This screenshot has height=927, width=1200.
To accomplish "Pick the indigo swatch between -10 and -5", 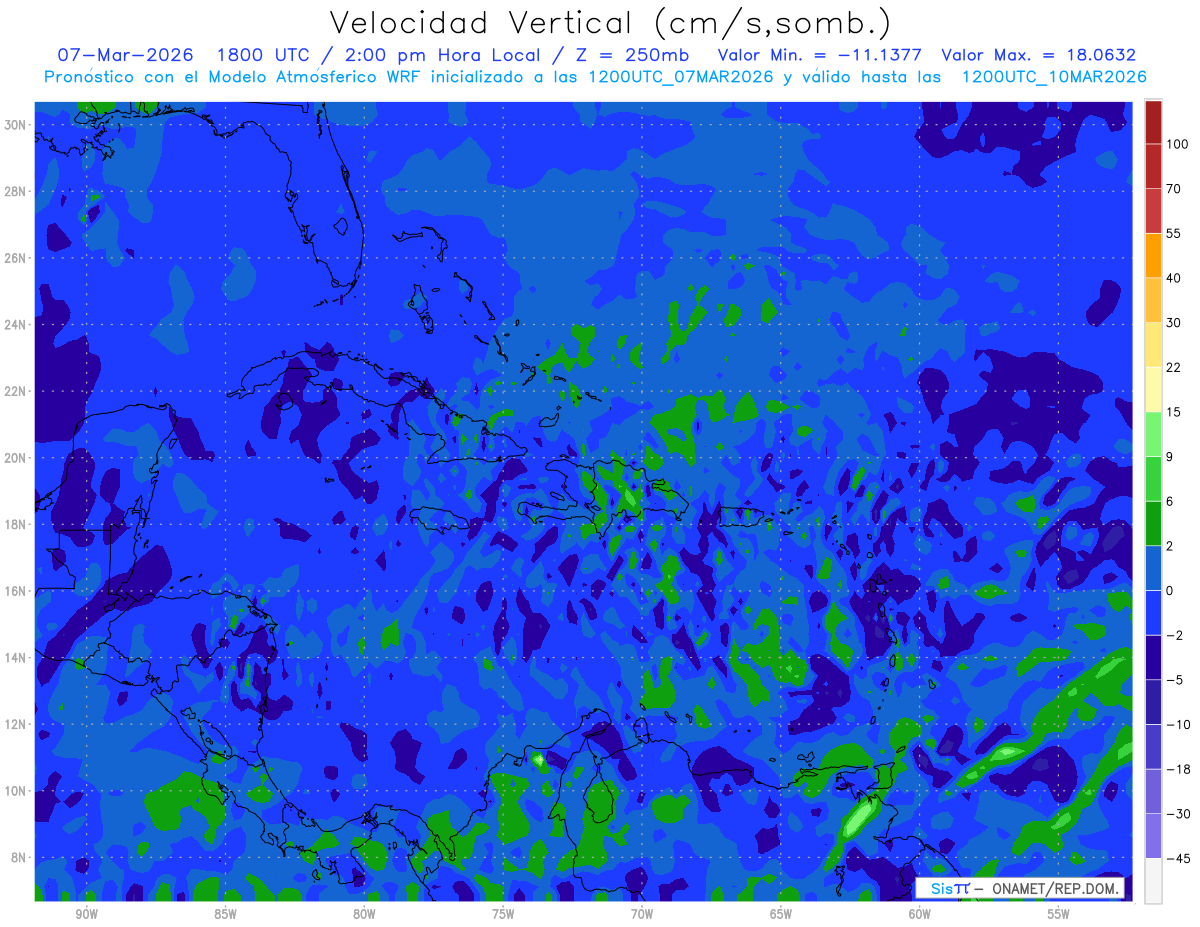I will click(x=1153, y=702).
